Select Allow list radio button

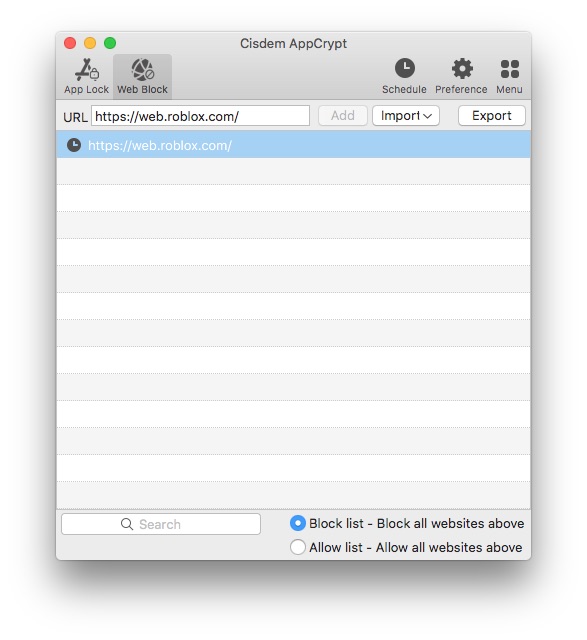(x=298, y=547)
